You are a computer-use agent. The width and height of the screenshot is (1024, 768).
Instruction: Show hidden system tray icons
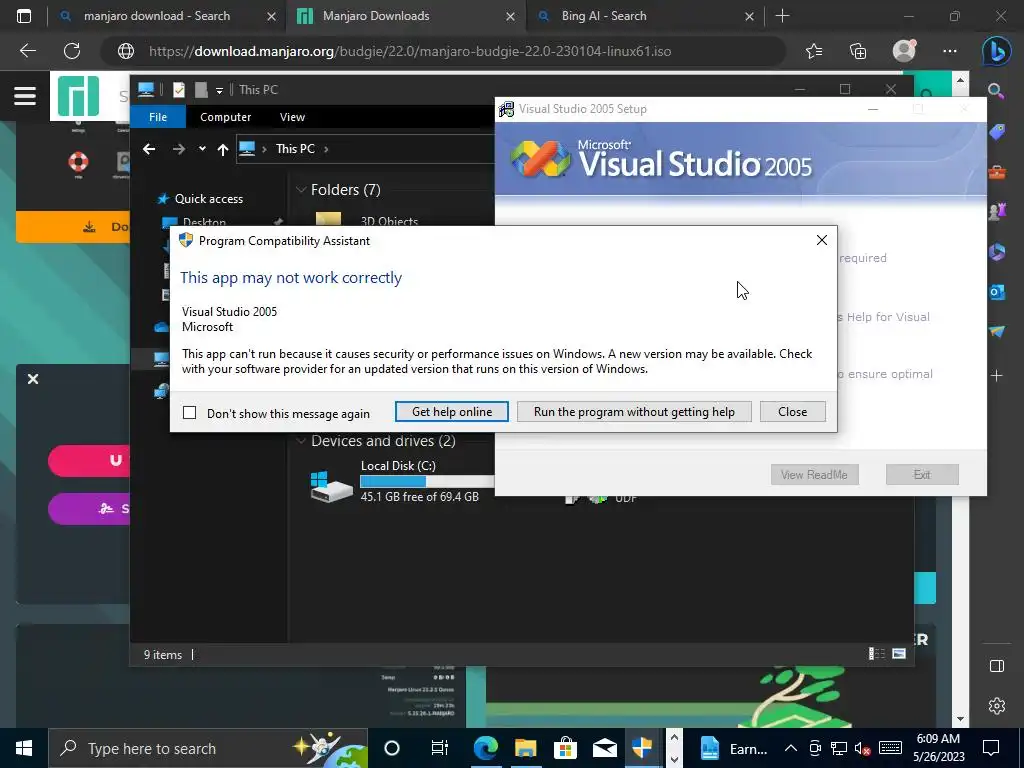[790, 748]
